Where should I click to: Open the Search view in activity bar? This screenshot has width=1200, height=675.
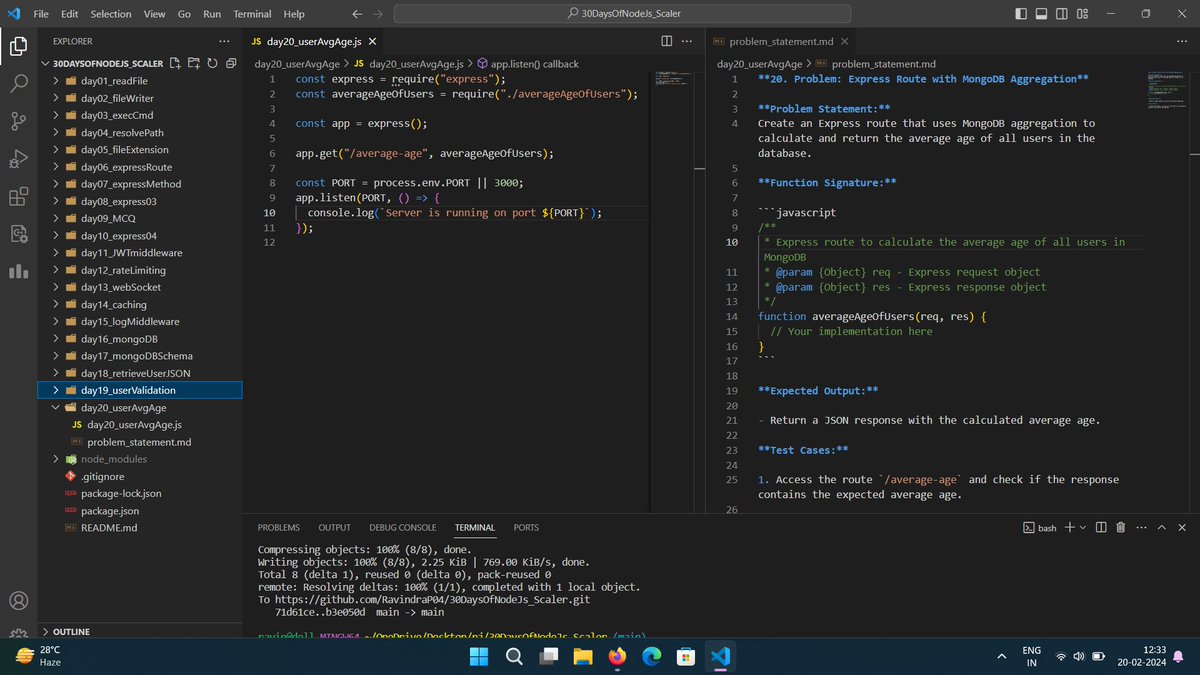coord(18,83)
